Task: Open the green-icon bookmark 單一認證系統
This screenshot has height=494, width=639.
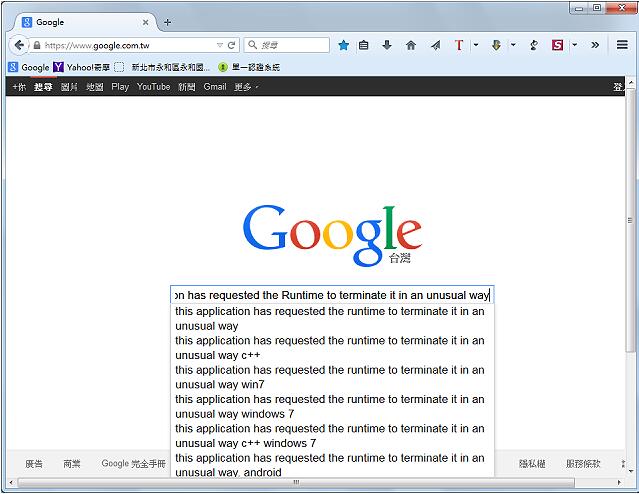Action: coord(249,67)
